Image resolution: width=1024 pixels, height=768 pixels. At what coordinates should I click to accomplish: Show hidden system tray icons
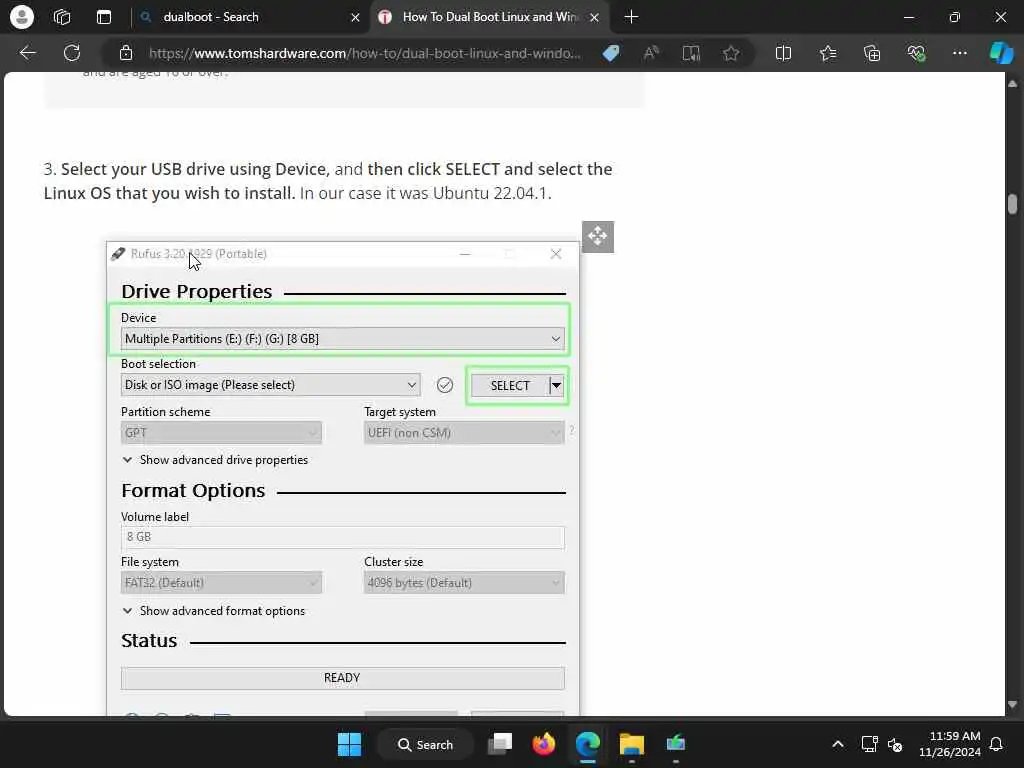838,744
